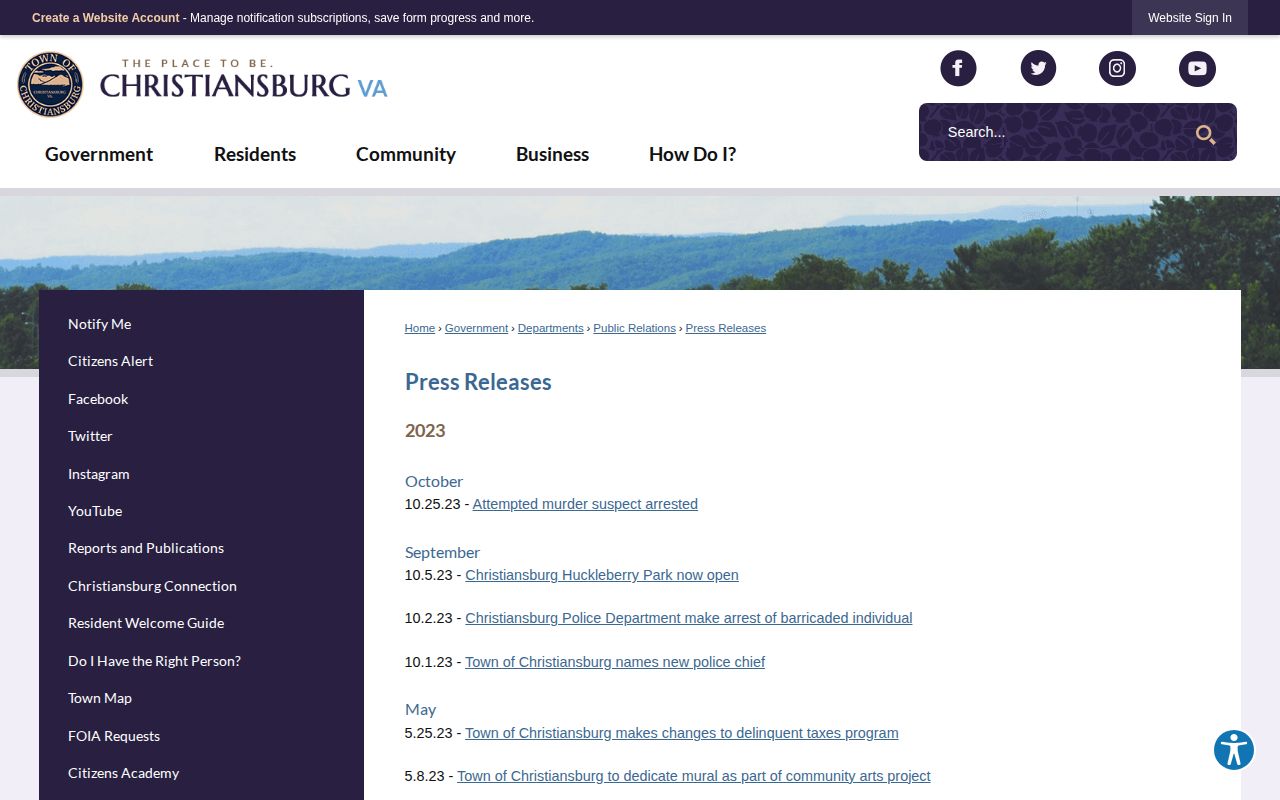Open the Business menu
Image resolution: width=1280 pixels, height=800 pixels.
552,154
